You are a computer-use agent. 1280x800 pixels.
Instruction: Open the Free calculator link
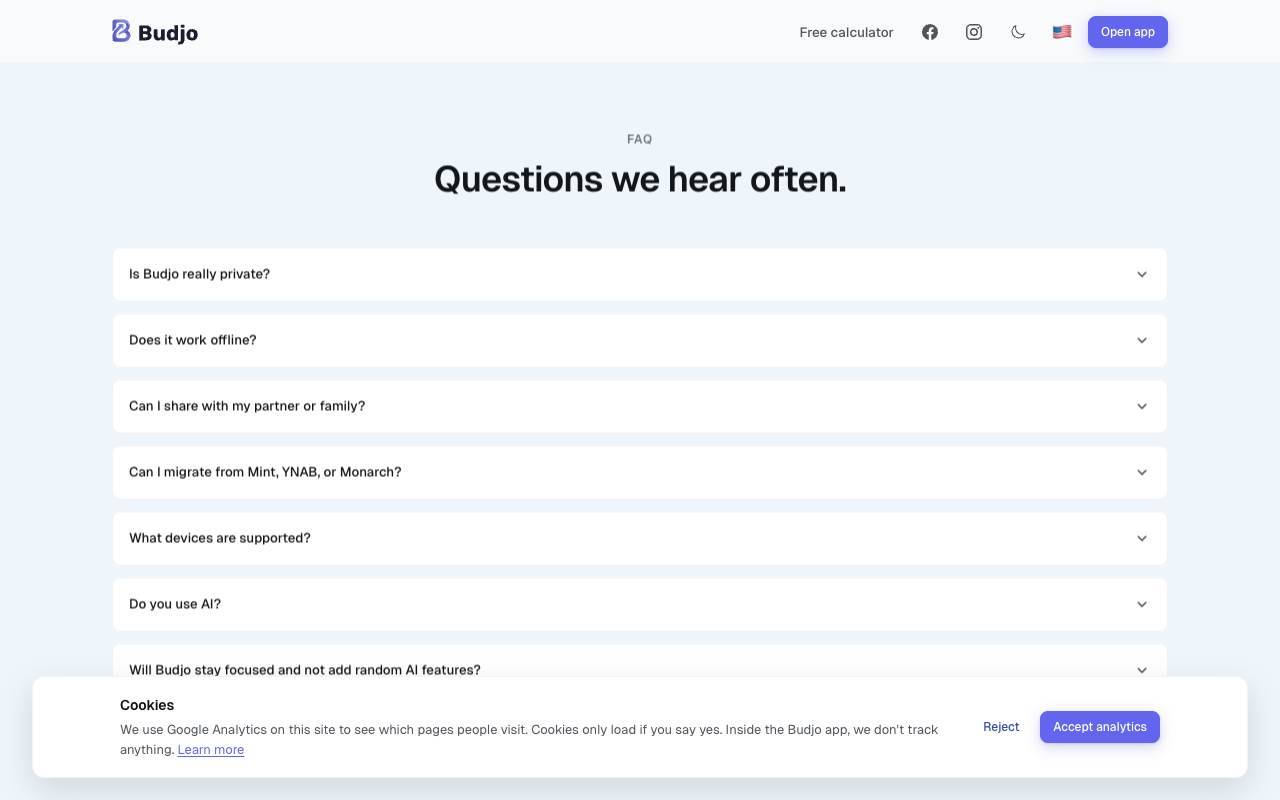click(x=846, y=32)
